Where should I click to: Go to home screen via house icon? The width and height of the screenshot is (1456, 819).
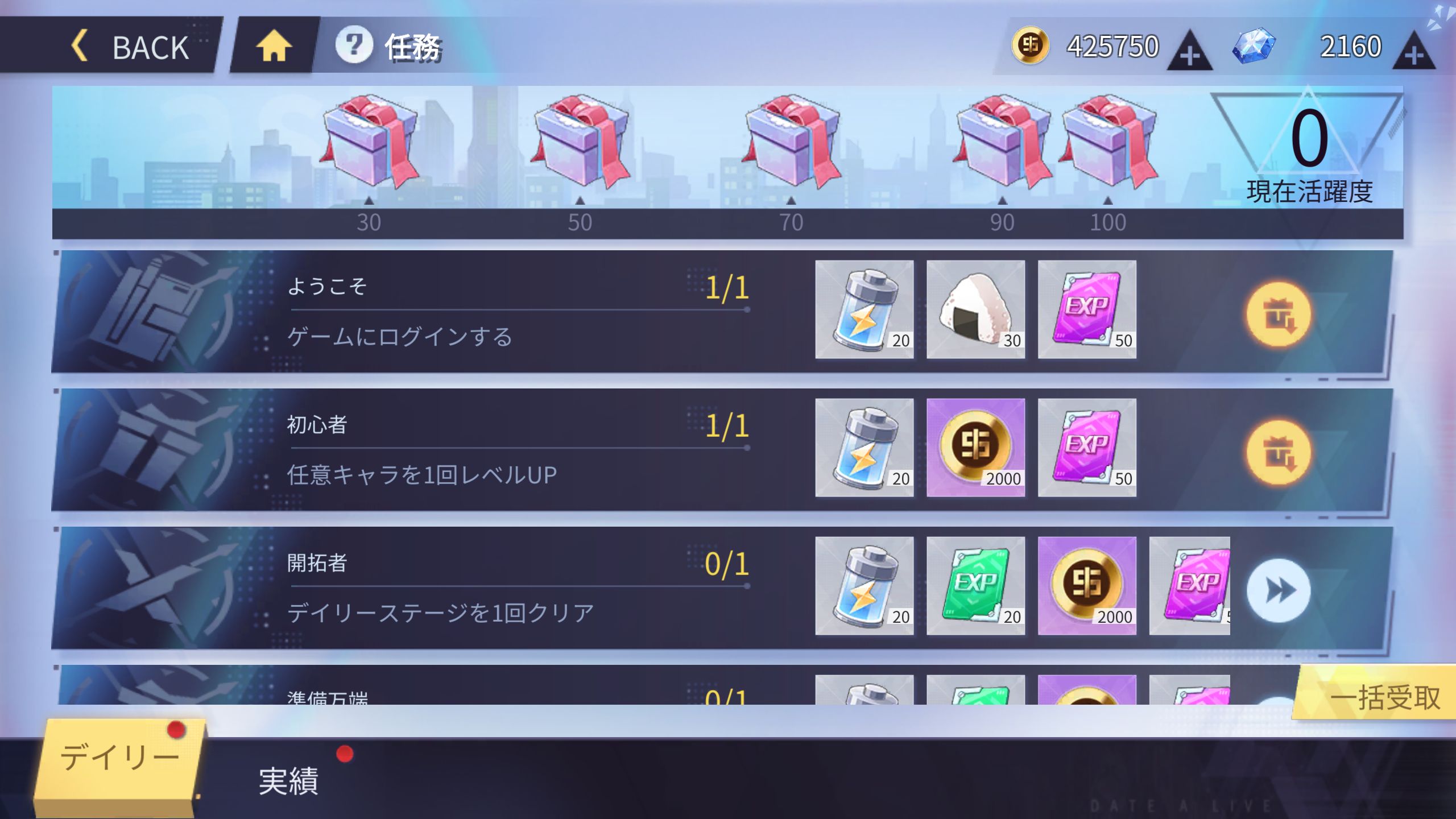click(x=274, y=45)
